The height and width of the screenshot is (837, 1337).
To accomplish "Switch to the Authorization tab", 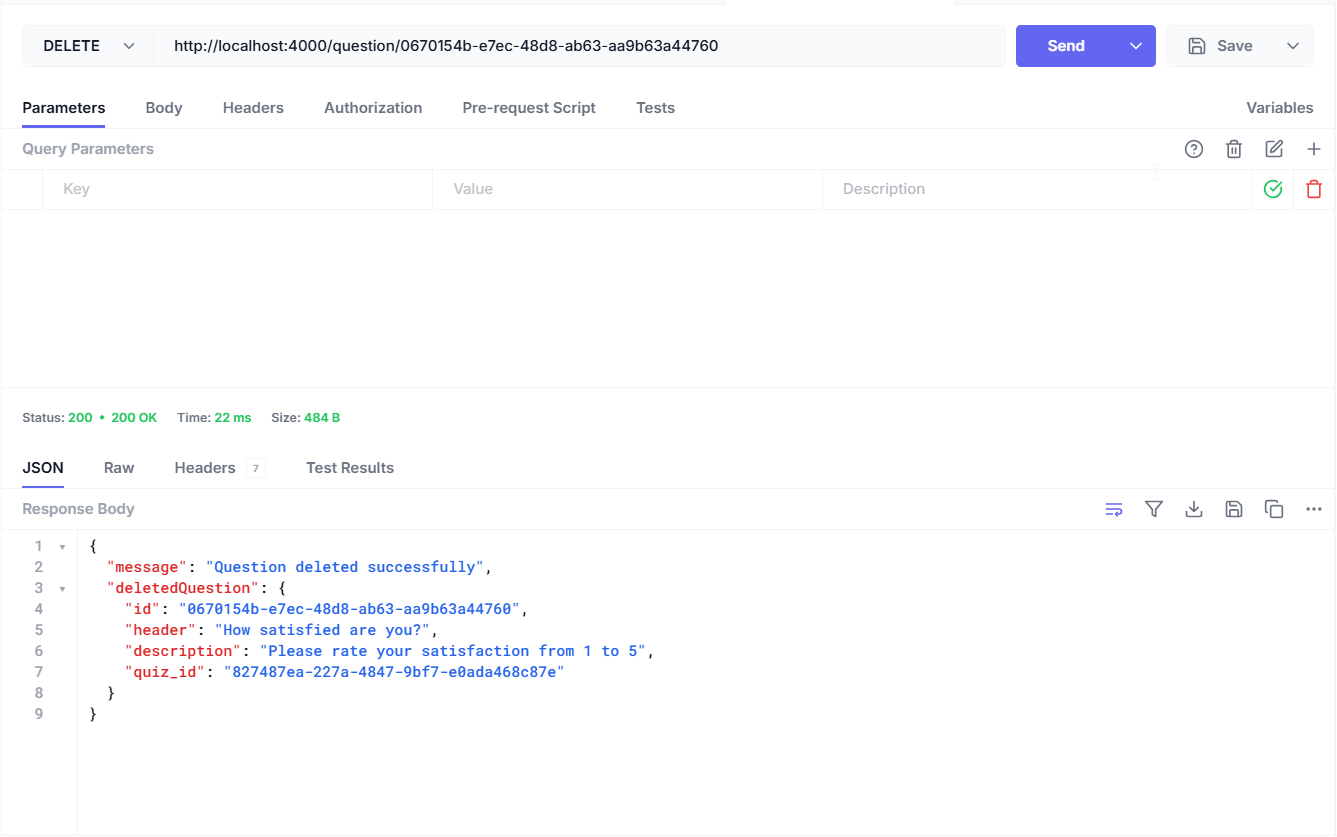I will click(x=372, y=108).
